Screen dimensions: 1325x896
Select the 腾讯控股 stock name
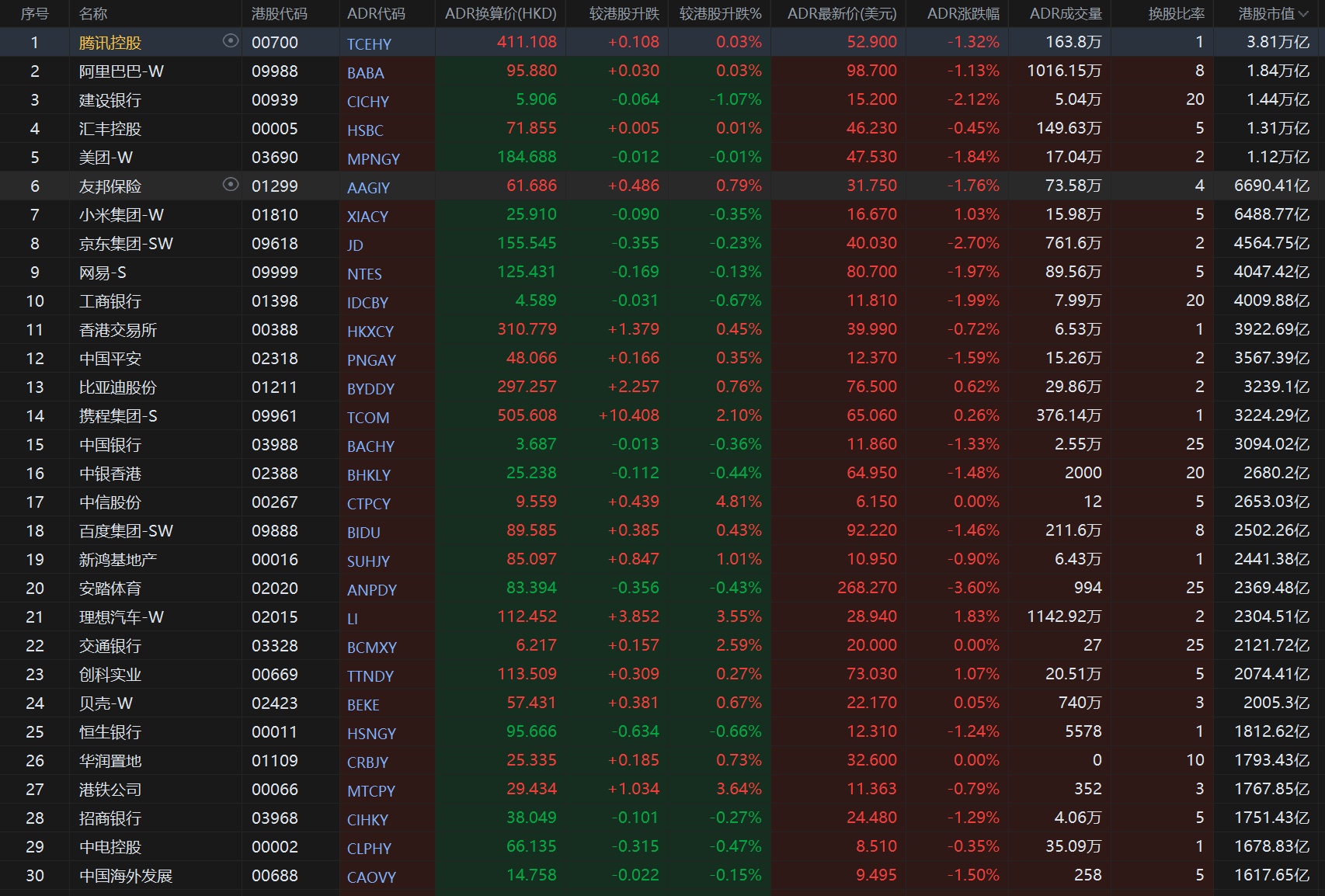(x=110, y=43)
